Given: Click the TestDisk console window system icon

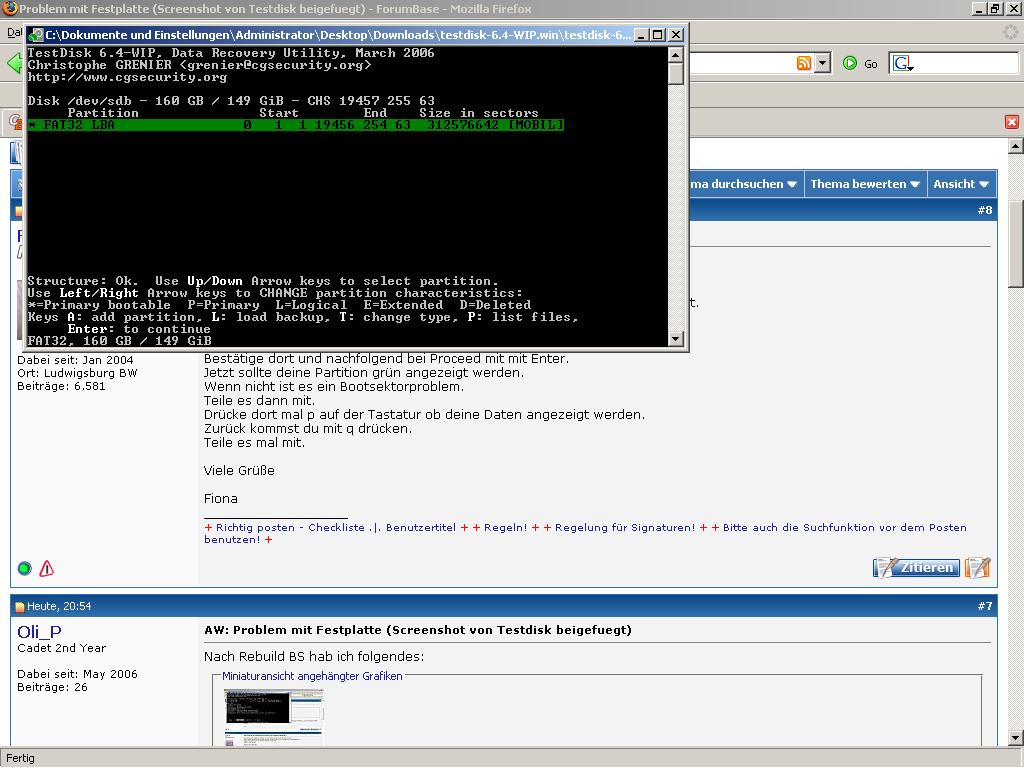Looking at the screenshot, I should click(36, 35).
